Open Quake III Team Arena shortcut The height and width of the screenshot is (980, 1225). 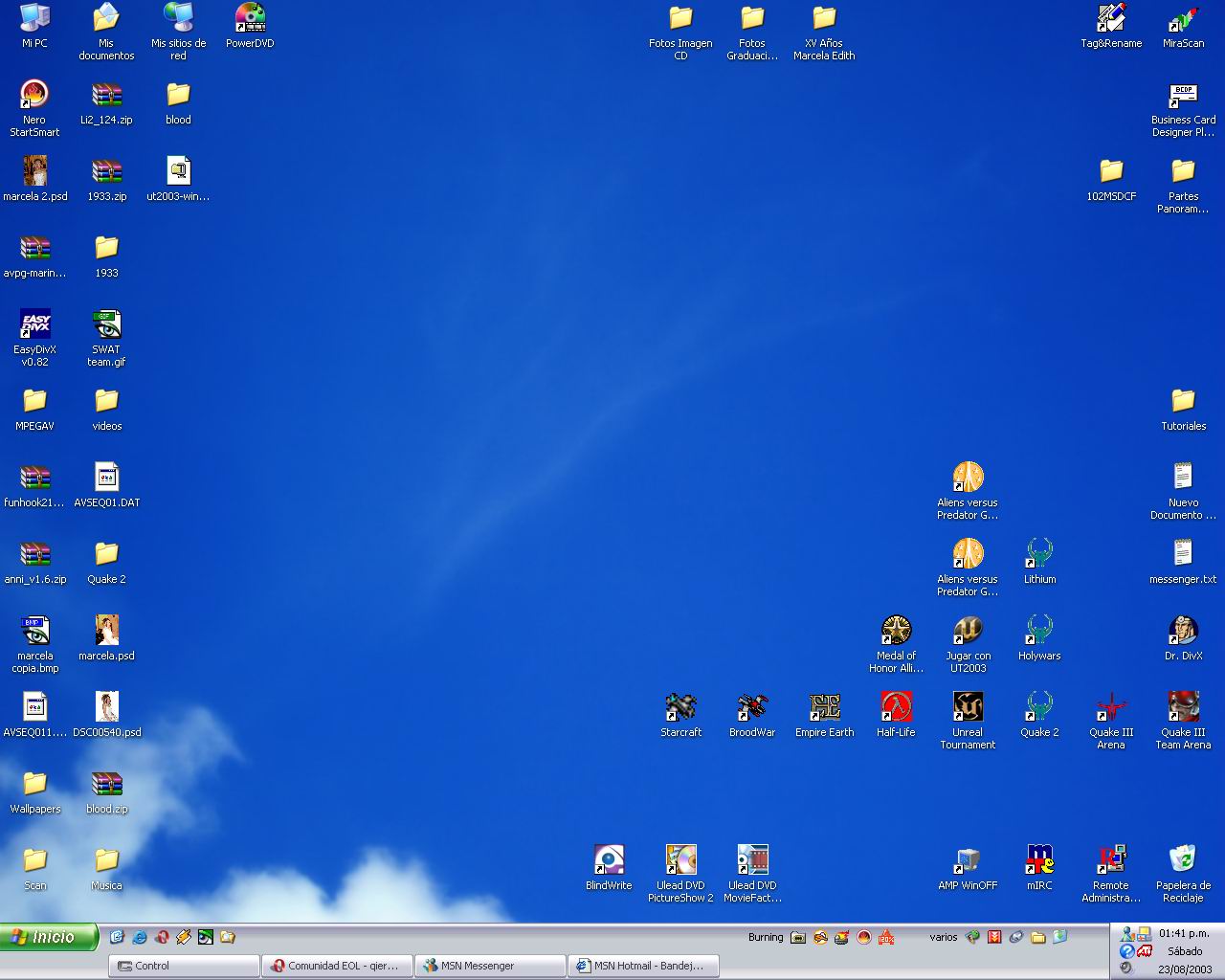[x=1183, y=706]
